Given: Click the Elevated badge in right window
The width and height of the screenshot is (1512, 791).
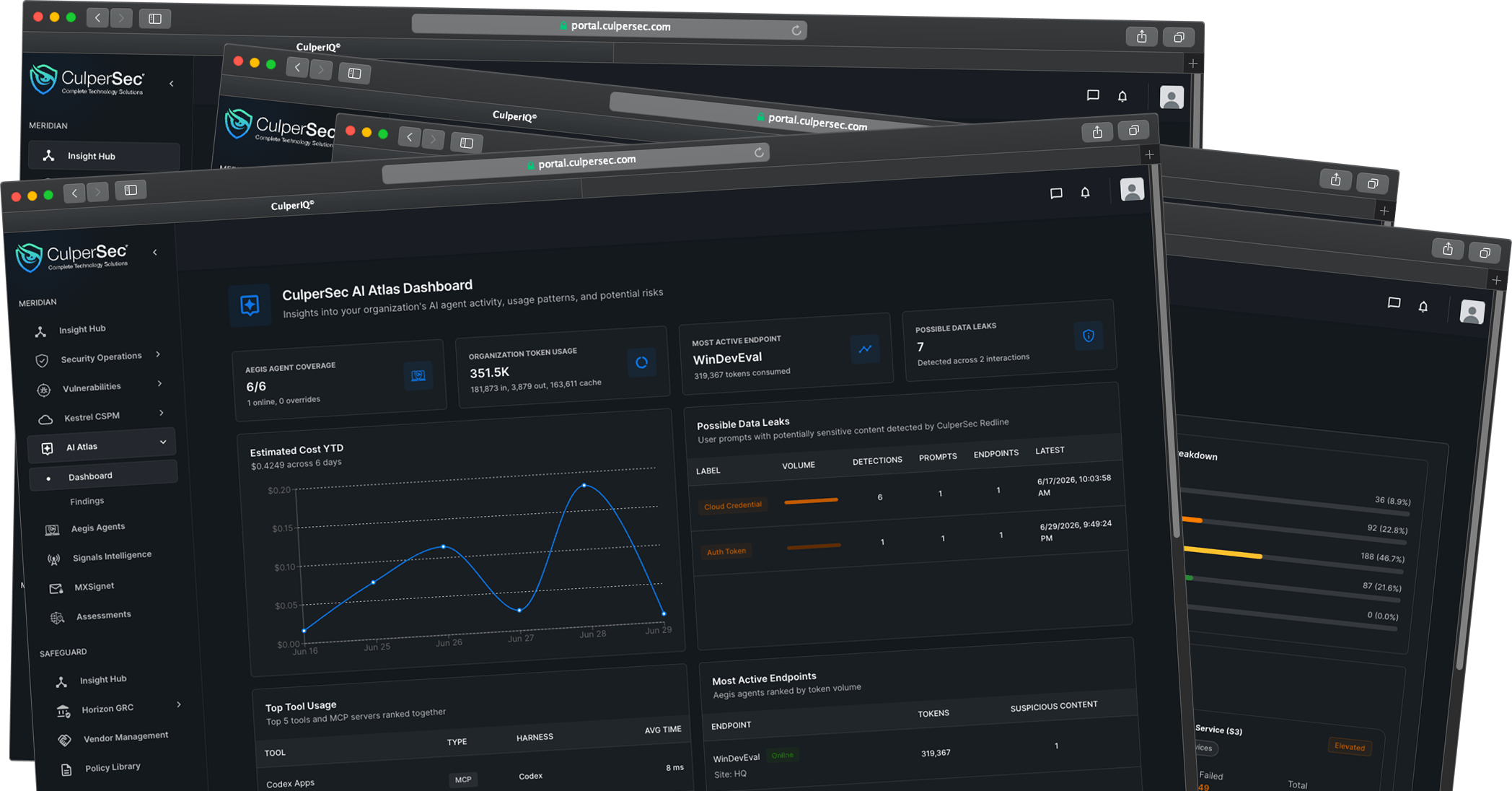Looking at the screenshot, I should tap(1350, 747).
